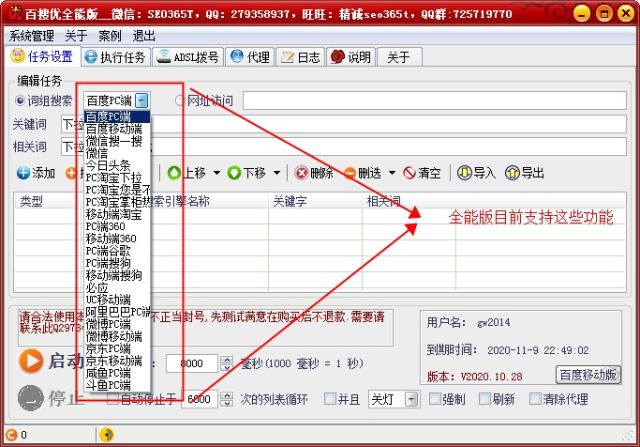Image resolution: width=640 pixels, height=447 pixels.
Task: Open the 系统管理 menu
Action: click(x=31, y=36)
